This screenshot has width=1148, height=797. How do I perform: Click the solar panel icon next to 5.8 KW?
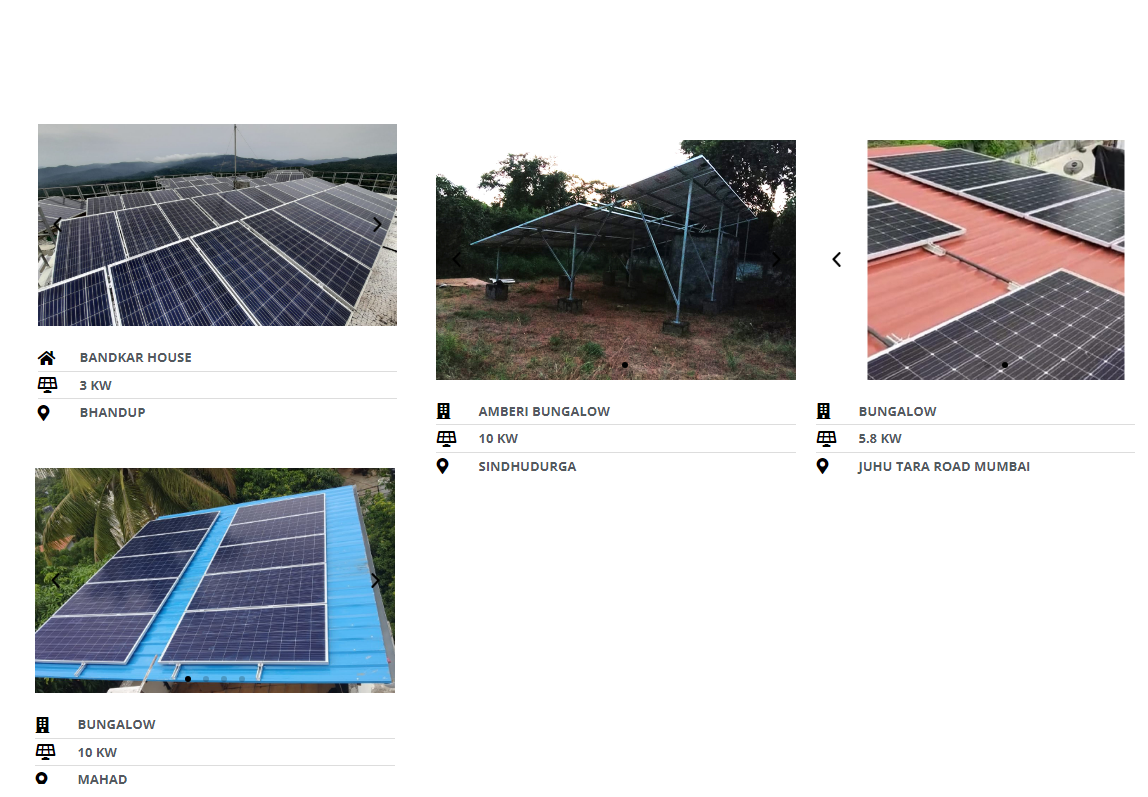pos(826,438)
